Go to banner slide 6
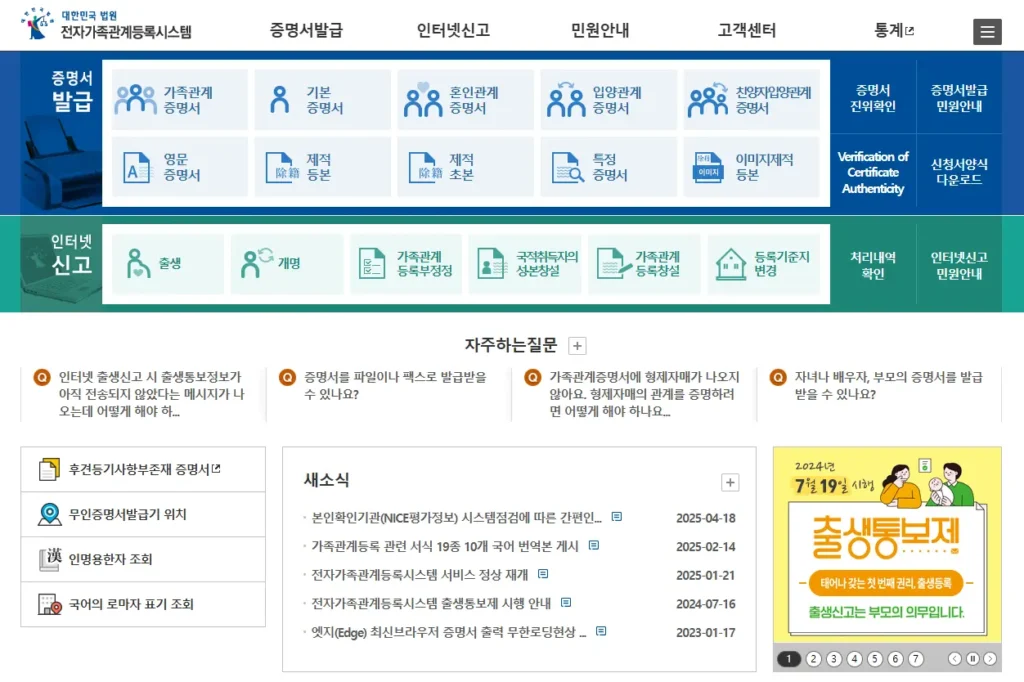1024x682 pixels. tap(895, 659)
